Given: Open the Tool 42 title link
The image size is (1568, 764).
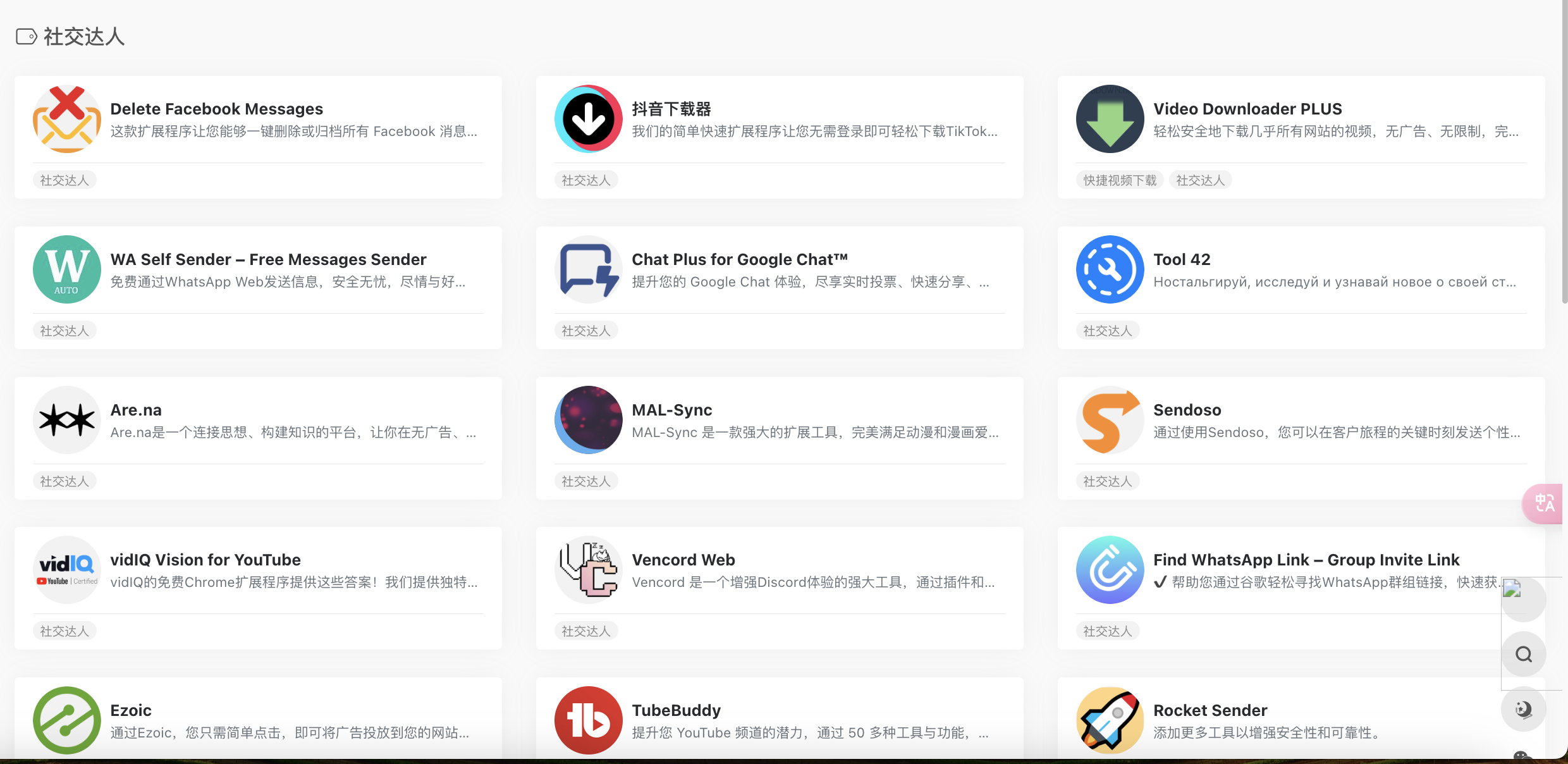Looking at the screenshot, I should coord(1182,259).
